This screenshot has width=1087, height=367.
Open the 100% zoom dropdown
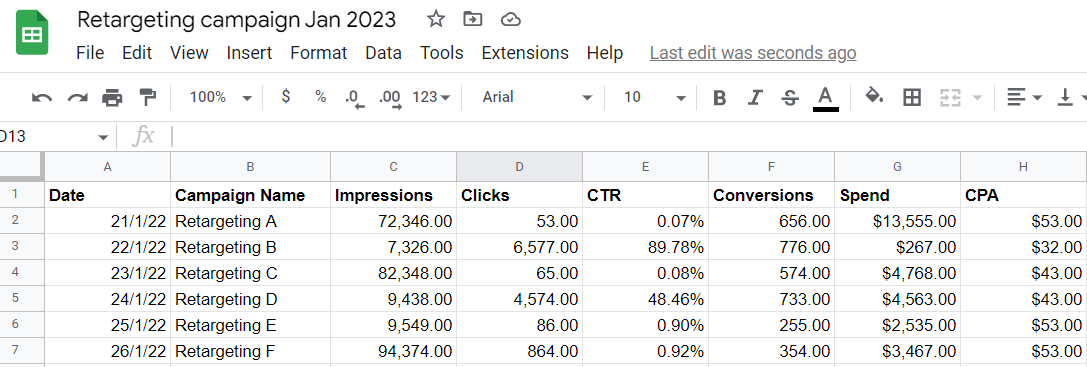pos(220,97)
